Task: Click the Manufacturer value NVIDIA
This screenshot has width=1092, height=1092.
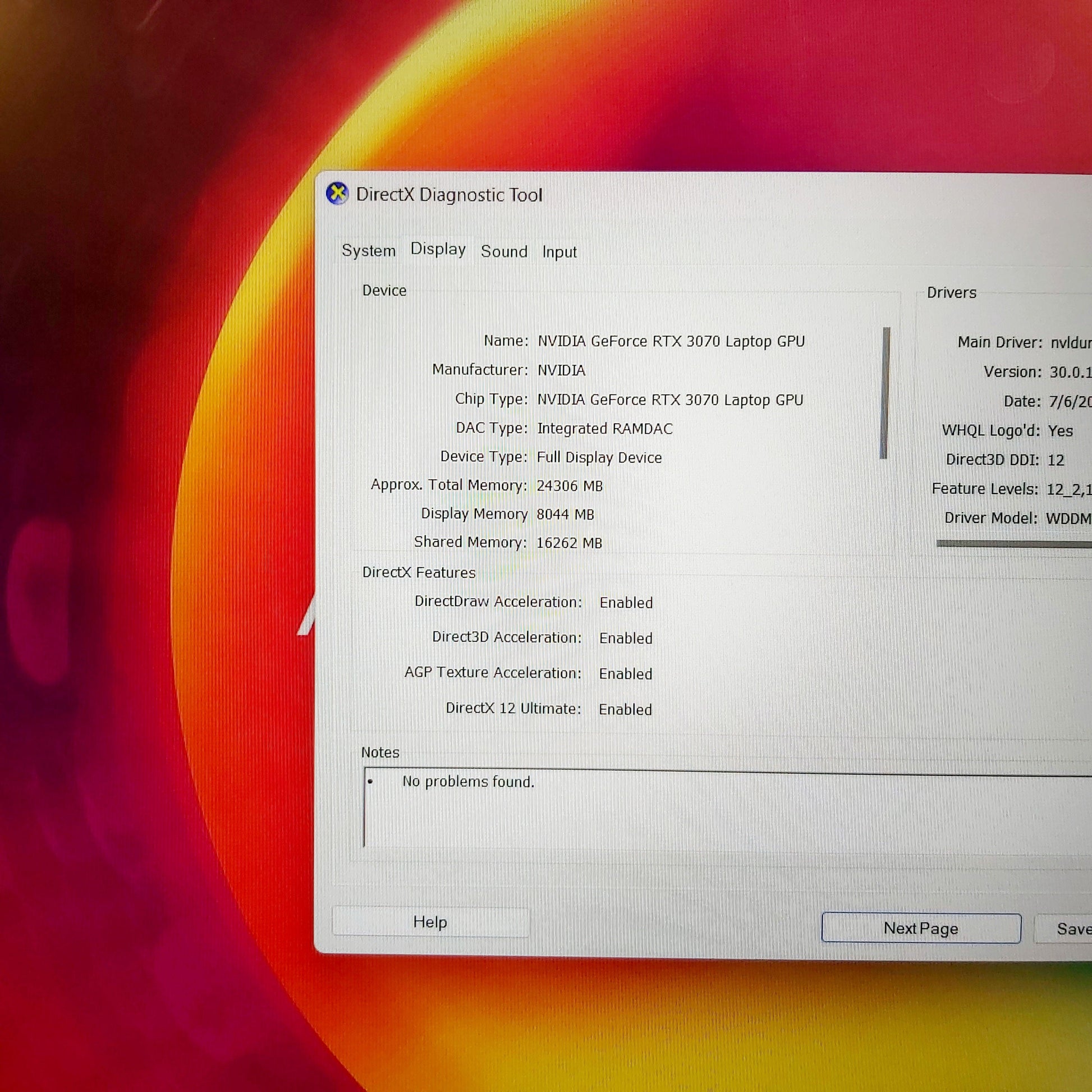Action: click(561, 370)
